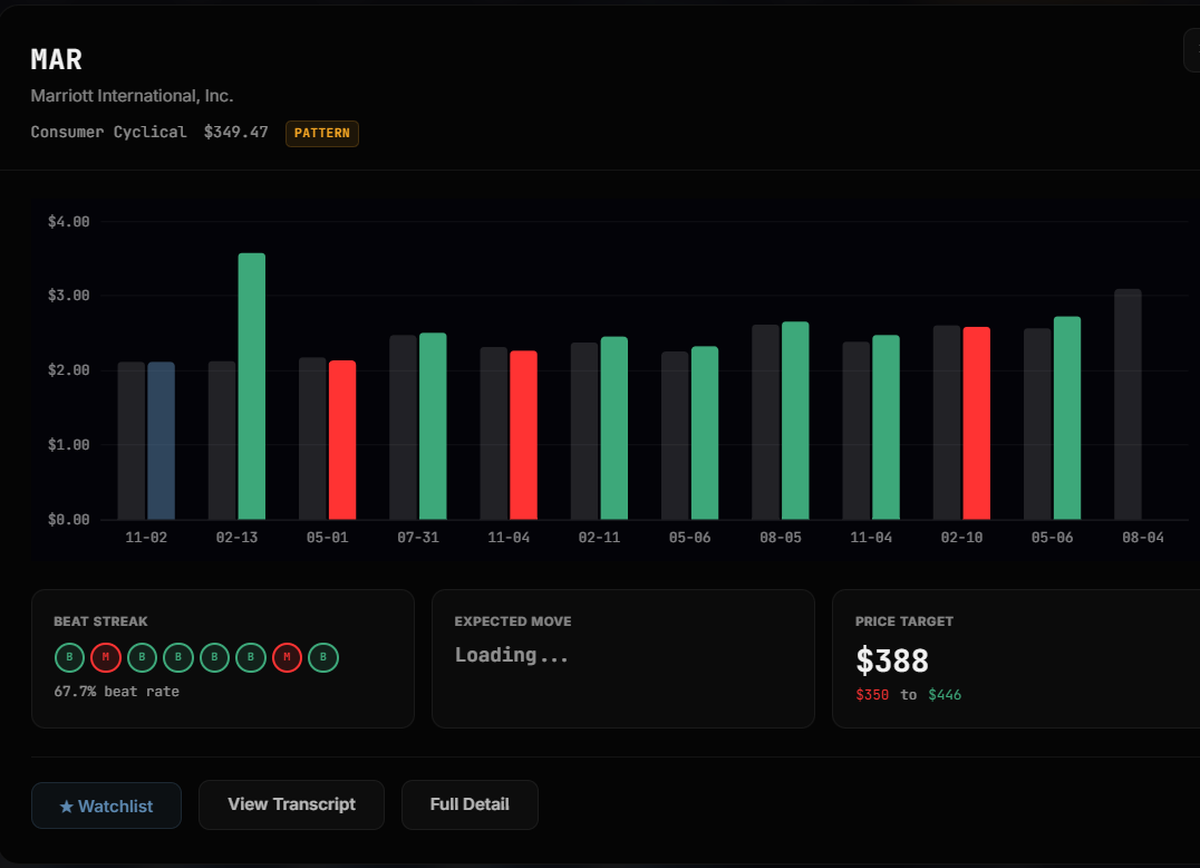Click the PRICE TARGET heading
The height and width of the screenshot is (868, 1200).
point(904,621)
